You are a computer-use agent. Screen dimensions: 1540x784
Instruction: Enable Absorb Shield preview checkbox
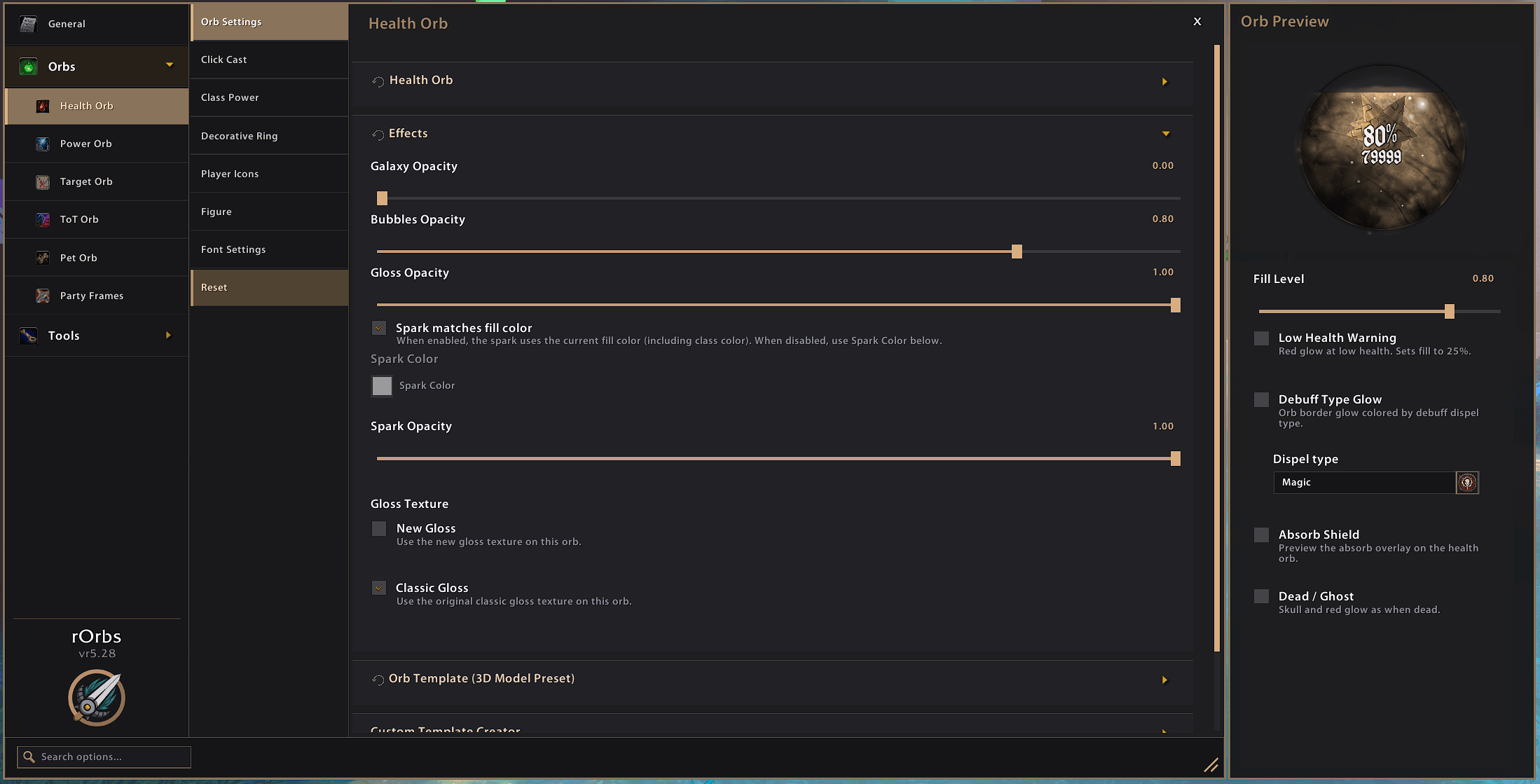click(1262, 535)
